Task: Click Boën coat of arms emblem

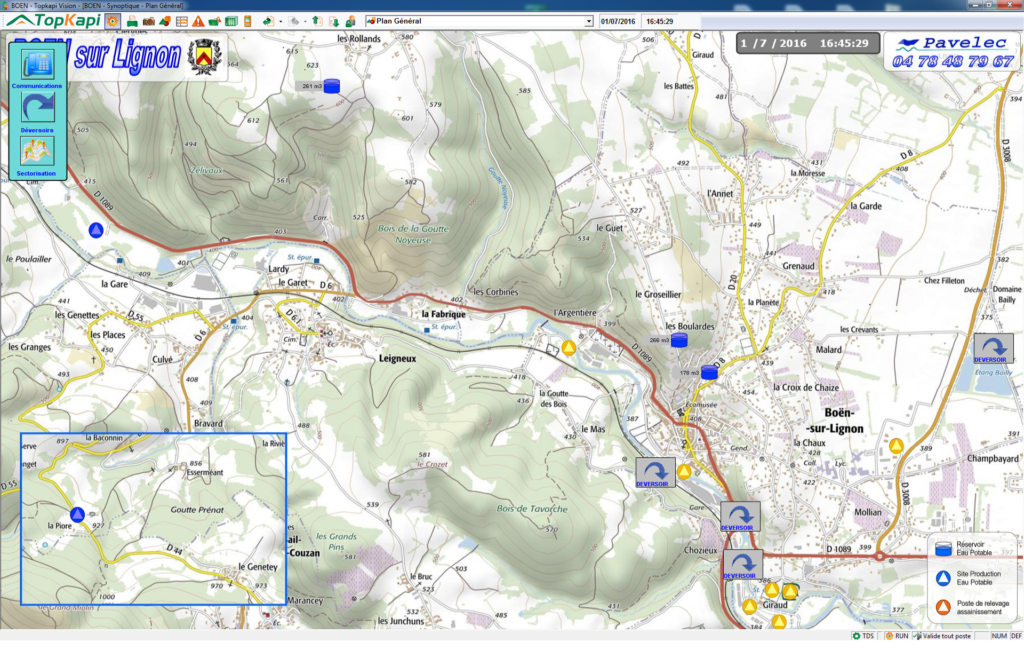Action: [204, 56]
